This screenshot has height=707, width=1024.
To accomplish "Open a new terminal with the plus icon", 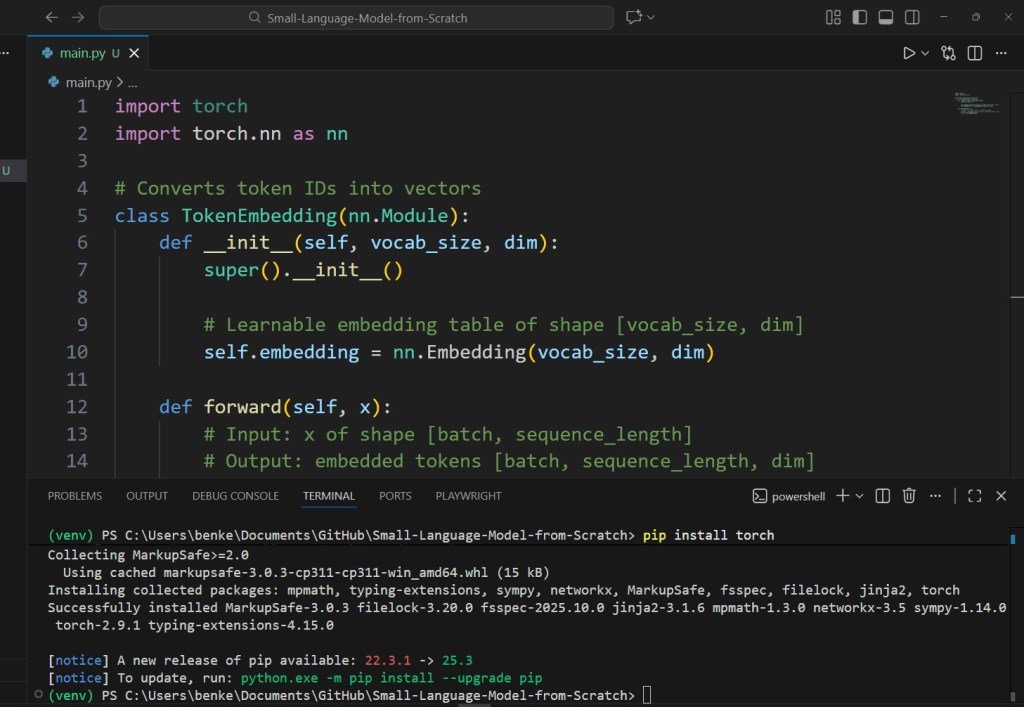I will point(842,495).
